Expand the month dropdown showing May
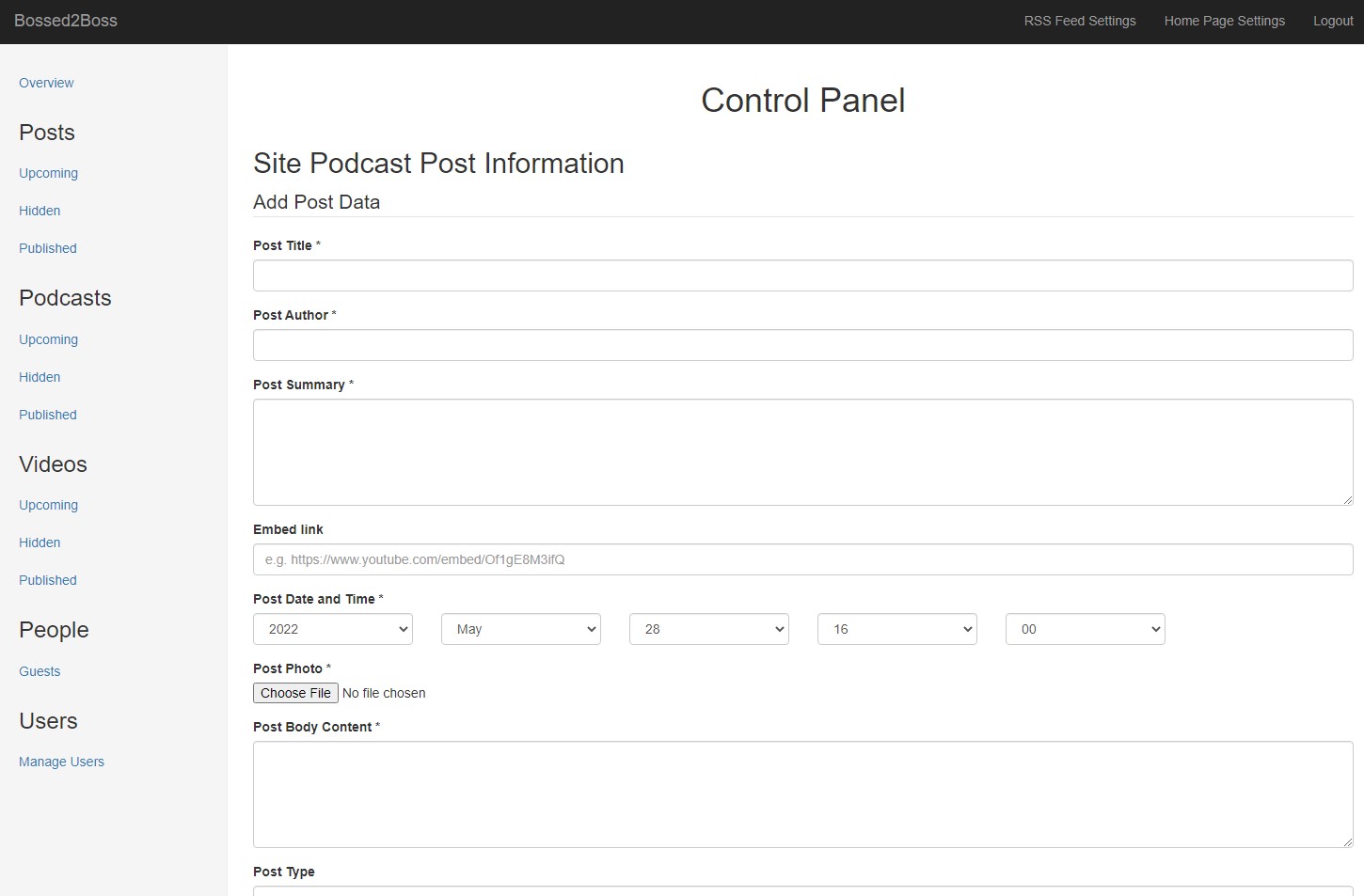The width and height of the screenshot is (1364, 896). [x=520, y=629]
